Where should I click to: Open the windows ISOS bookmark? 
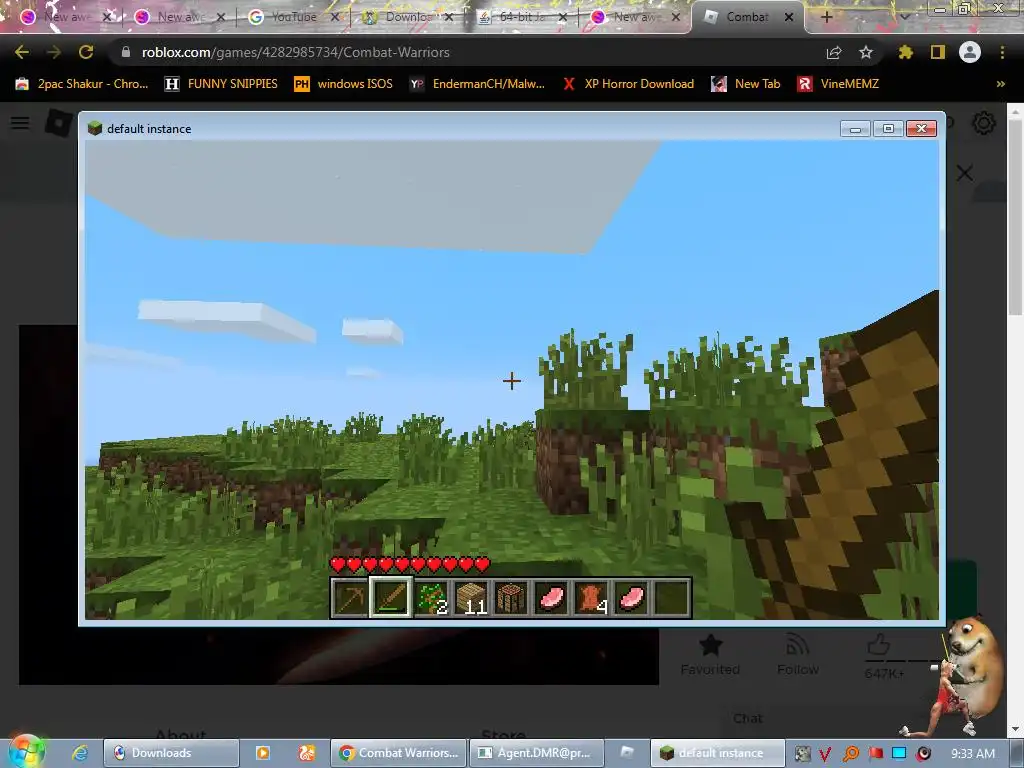click(344, 84)
